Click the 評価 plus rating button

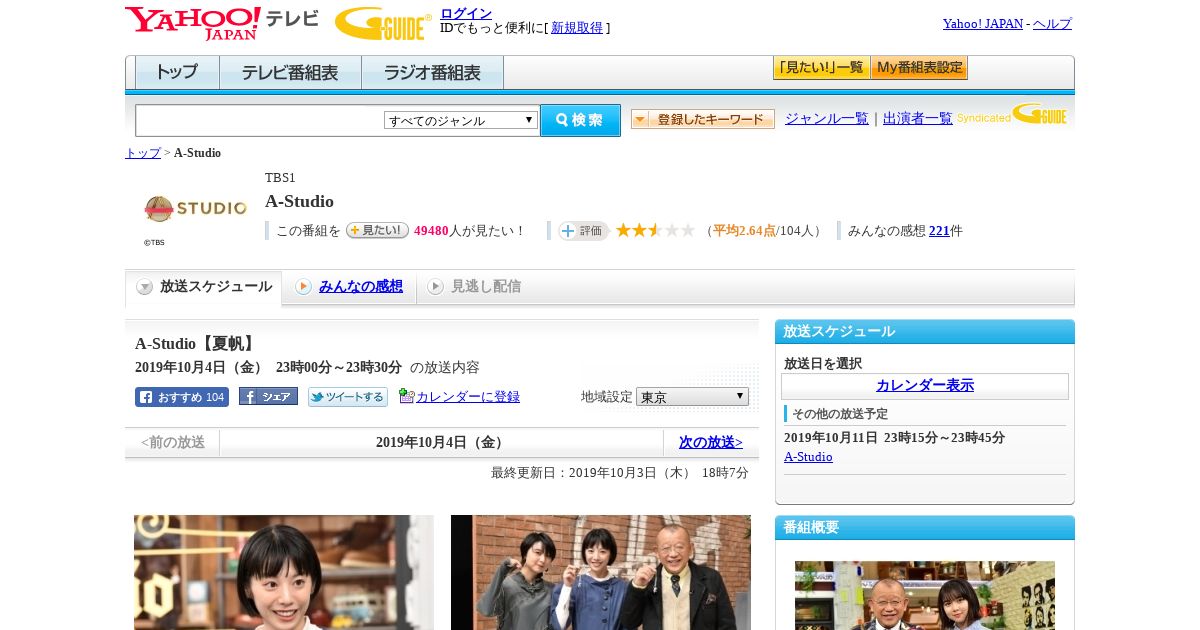point(584,231)
